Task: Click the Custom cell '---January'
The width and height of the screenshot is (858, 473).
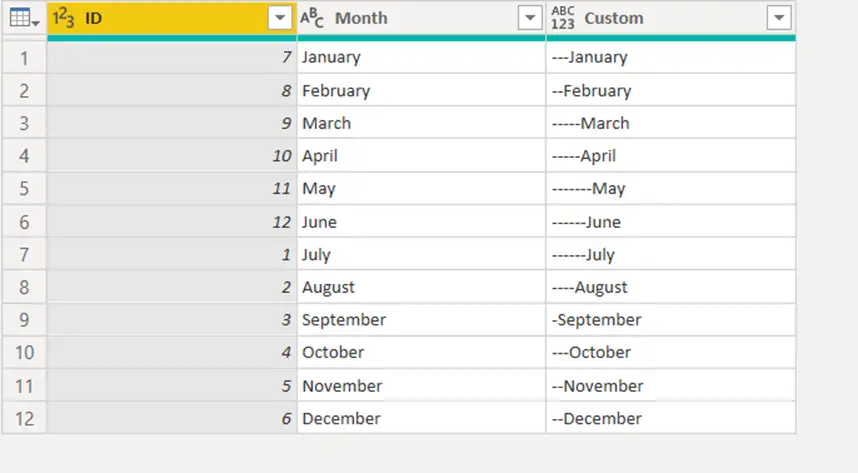Action: tap(671, 57)
